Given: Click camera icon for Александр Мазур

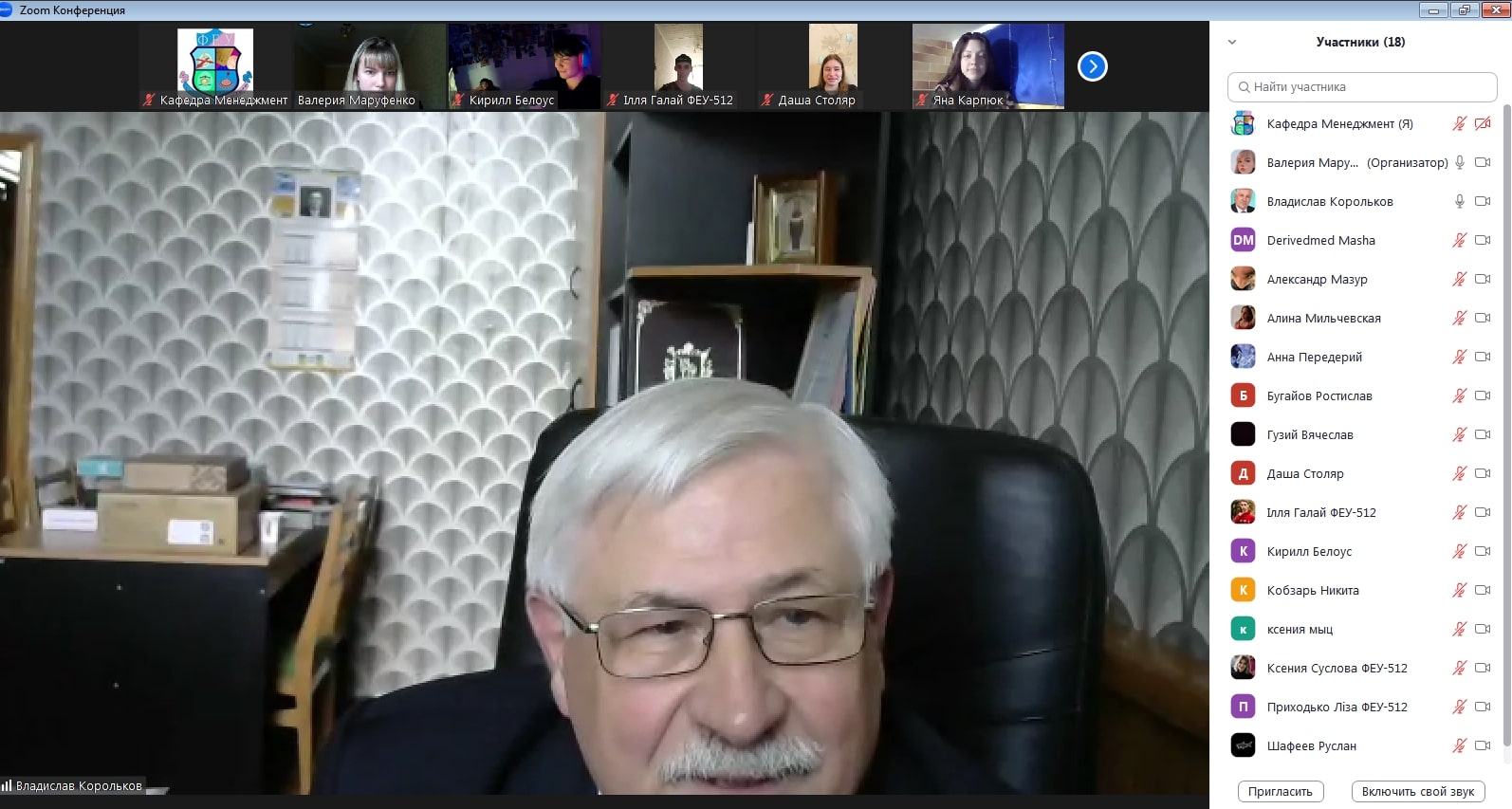Looking at the screenshot, I should click(x=1483, y=279).
